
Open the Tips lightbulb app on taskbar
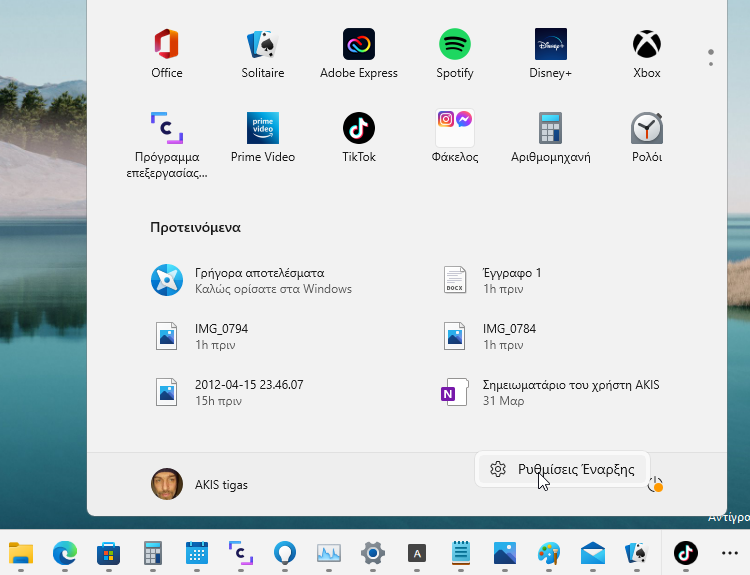point(285,553)
